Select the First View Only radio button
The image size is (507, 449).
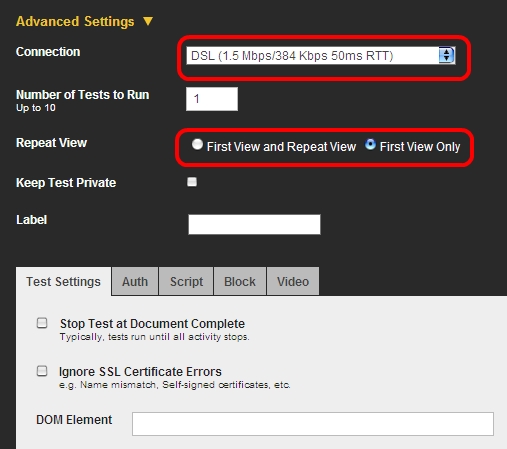(370, 145)
